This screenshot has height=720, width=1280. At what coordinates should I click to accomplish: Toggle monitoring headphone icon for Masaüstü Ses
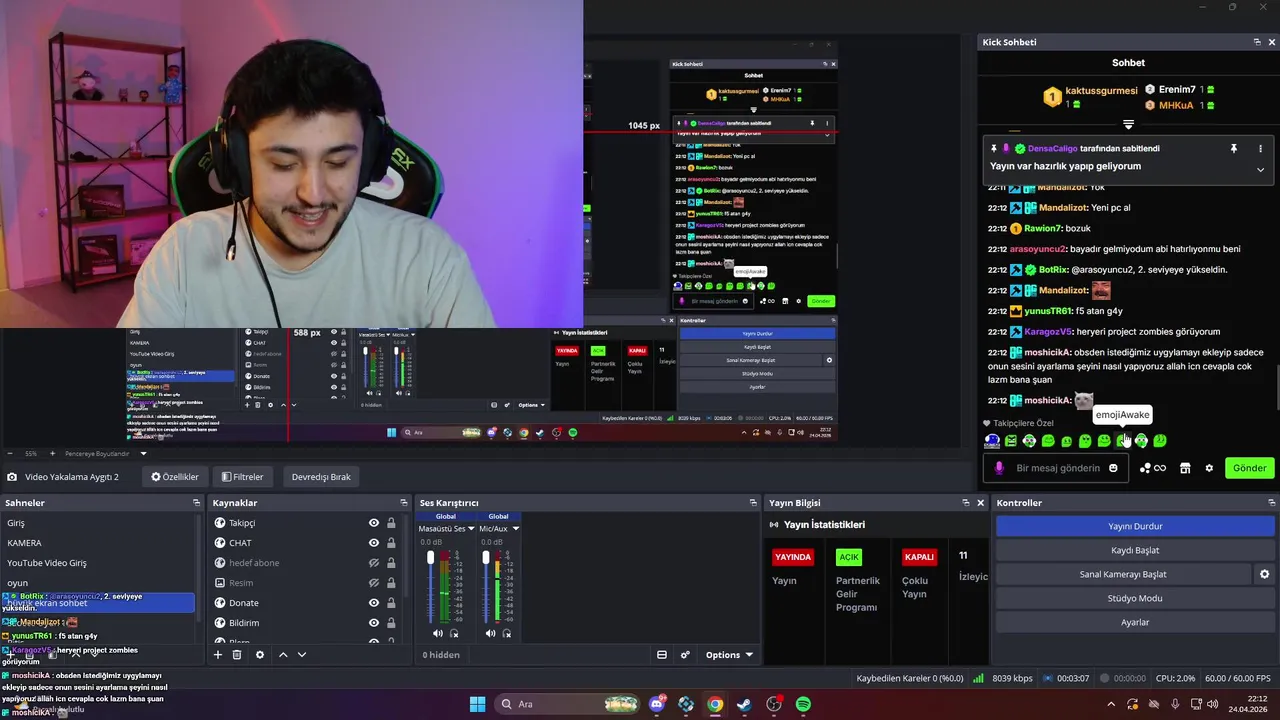pos(454,633)
